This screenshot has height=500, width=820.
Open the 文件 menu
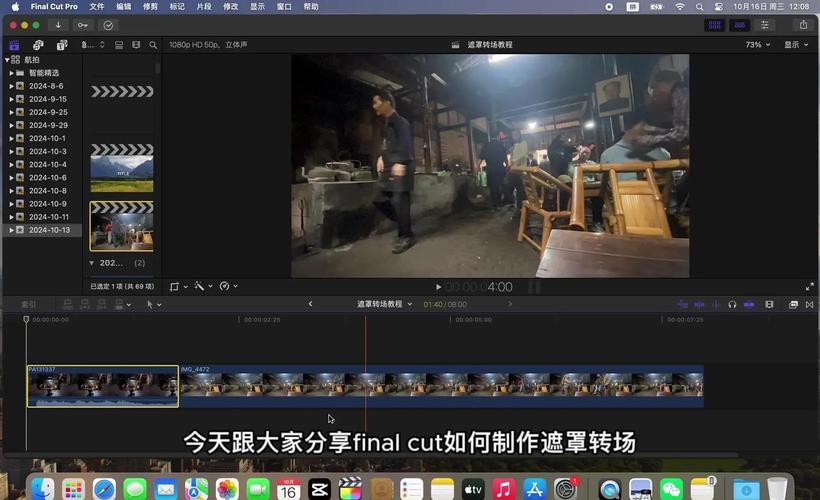pos(97,7)
